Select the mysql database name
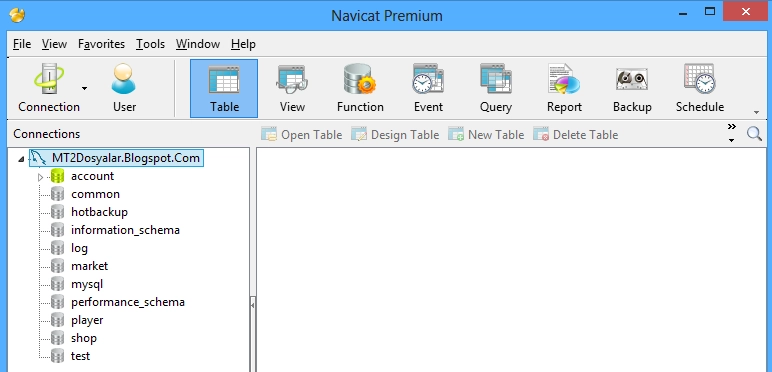Image resolution: width=772 pixels, height=372 pixels. coord(87,284)
